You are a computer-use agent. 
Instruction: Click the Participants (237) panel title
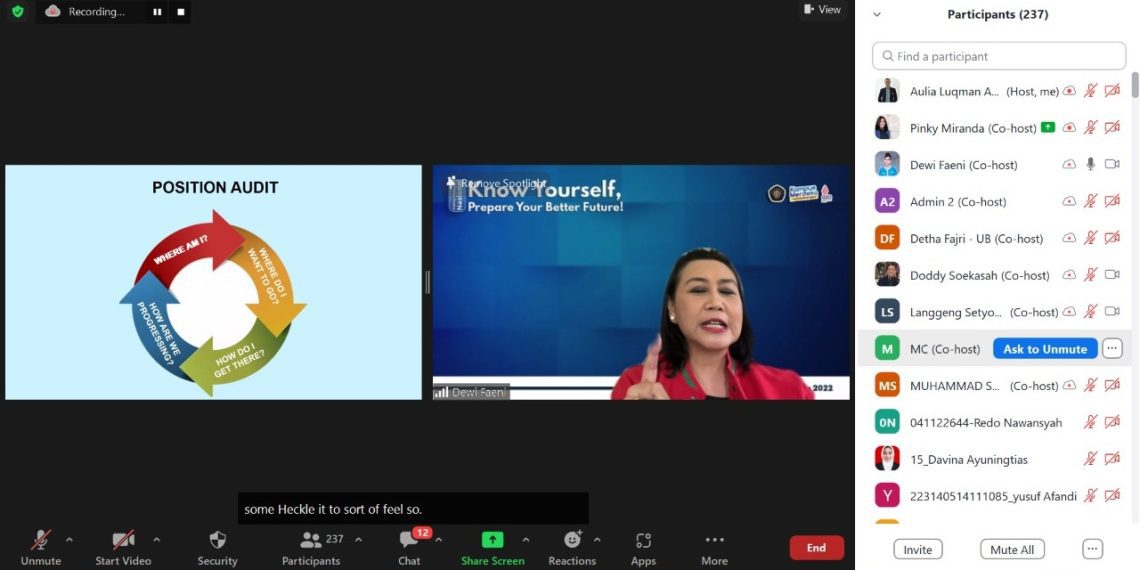point(998,15)
